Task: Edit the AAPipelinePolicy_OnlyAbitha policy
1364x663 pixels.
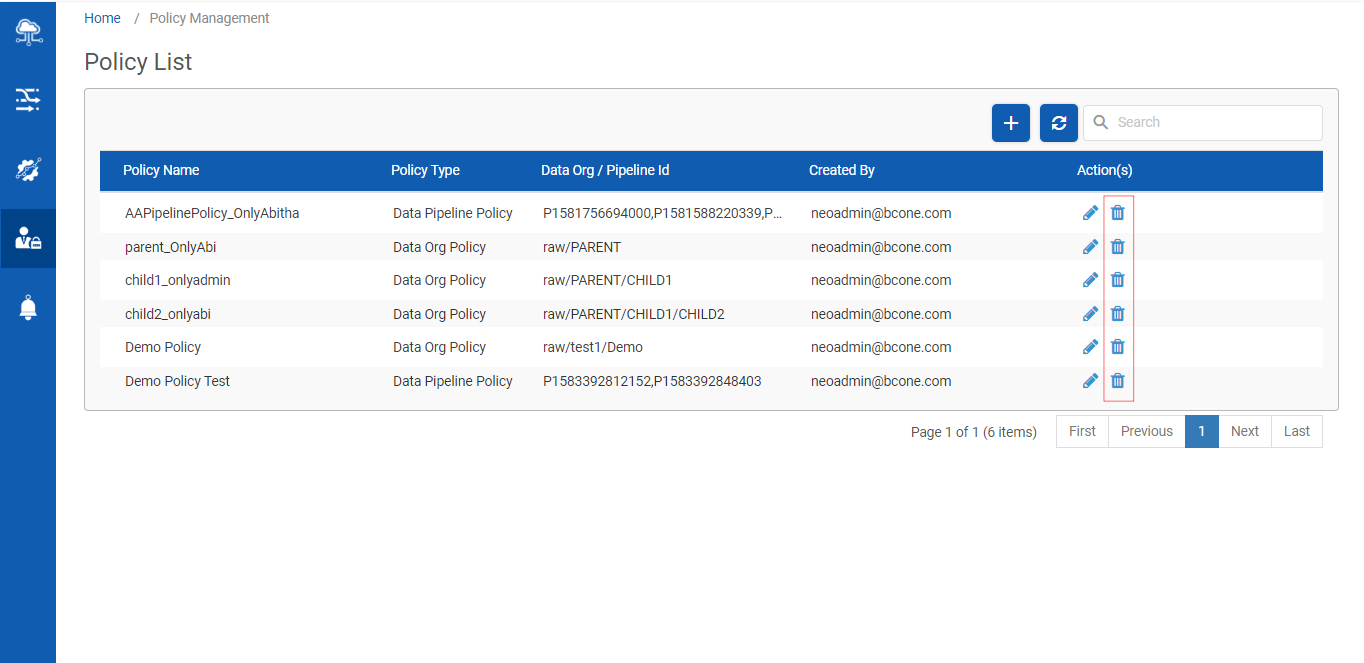Action: [1090, 213]
